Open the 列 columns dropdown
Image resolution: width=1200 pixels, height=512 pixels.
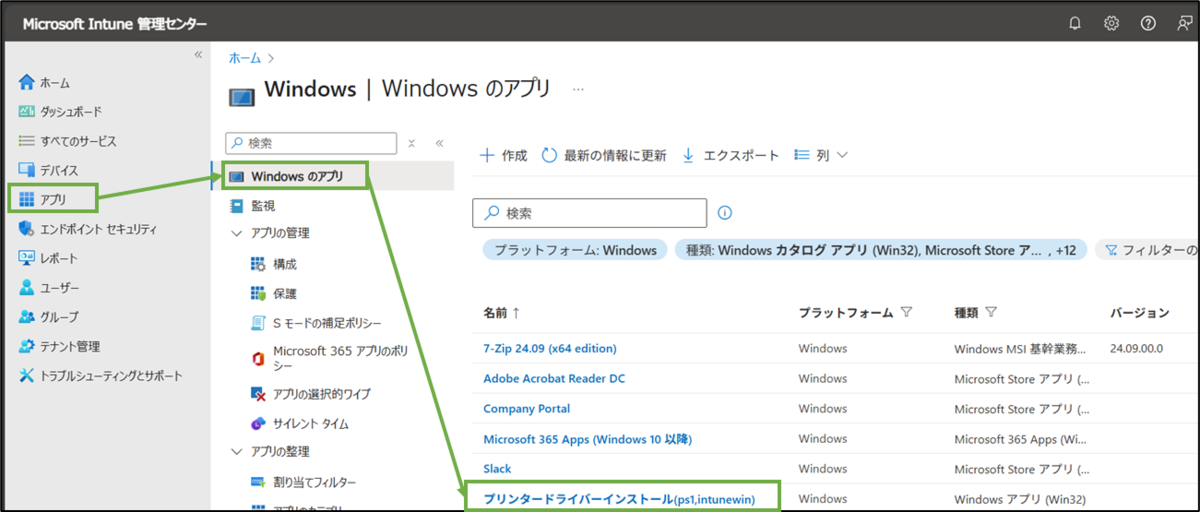(x=821, y=155)
